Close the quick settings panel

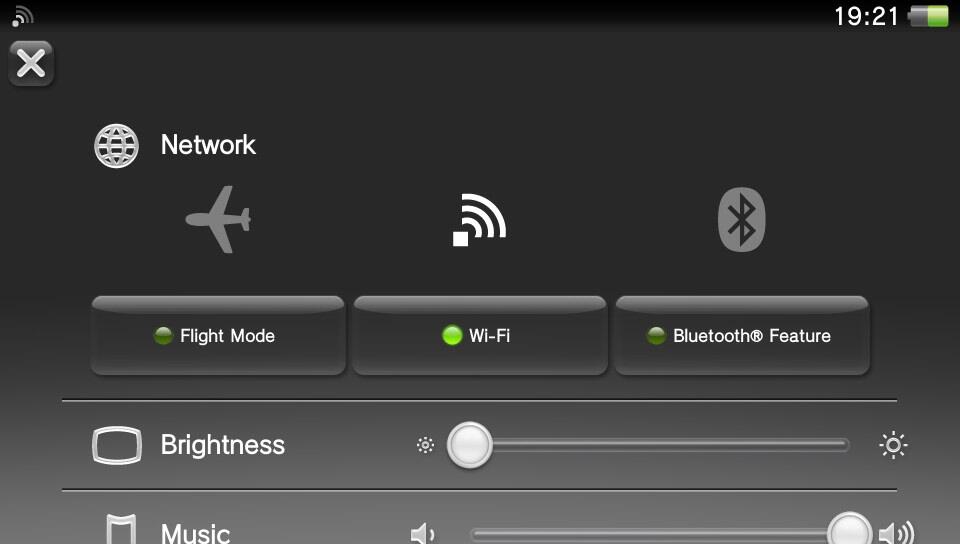[x=31, y=64]
